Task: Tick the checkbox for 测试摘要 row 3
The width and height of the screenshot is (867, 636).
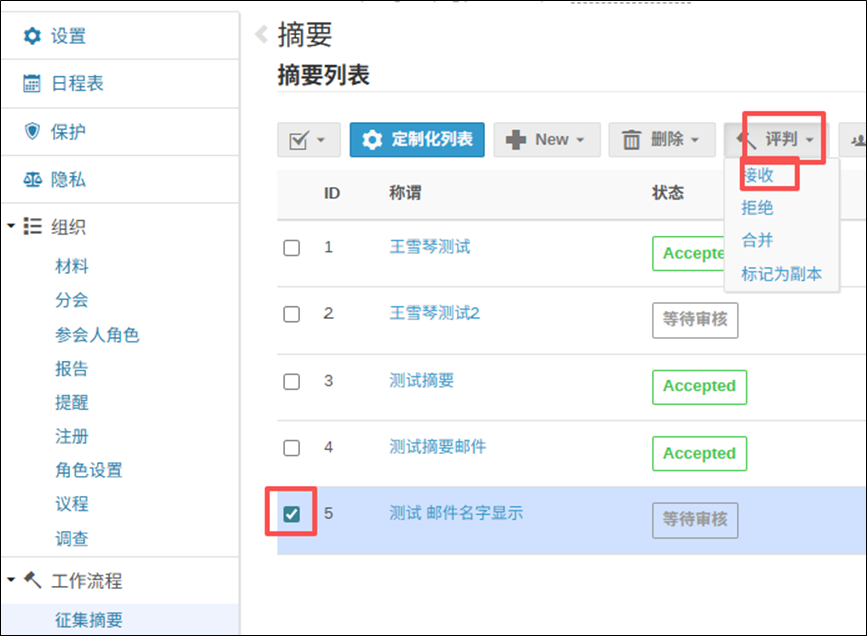Action: point(291,381)
